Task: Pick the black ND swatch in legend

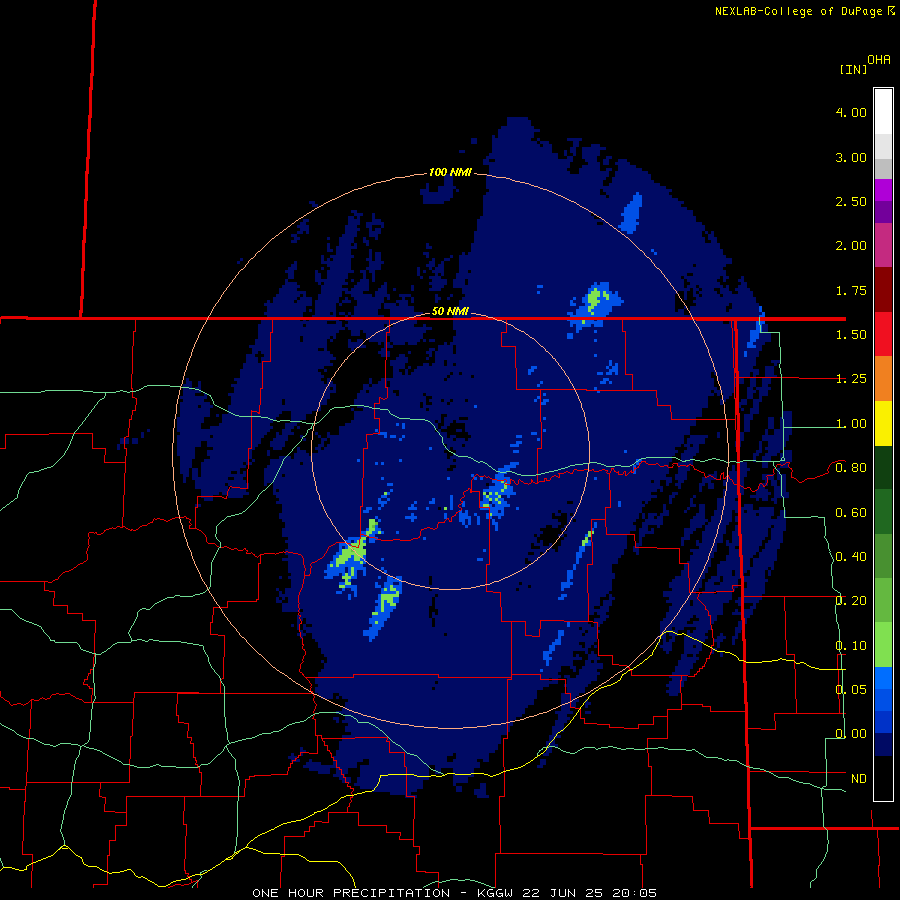Action: tap(883, 778)
